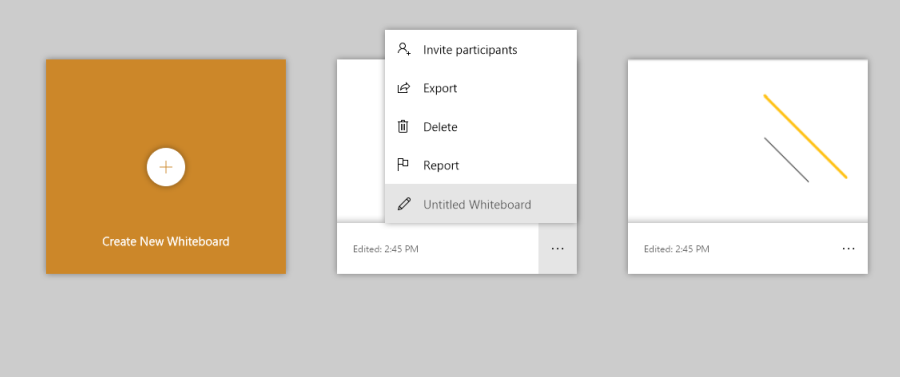Click Edited: 2:45 PM on lines whiteboard

[677, 249]
